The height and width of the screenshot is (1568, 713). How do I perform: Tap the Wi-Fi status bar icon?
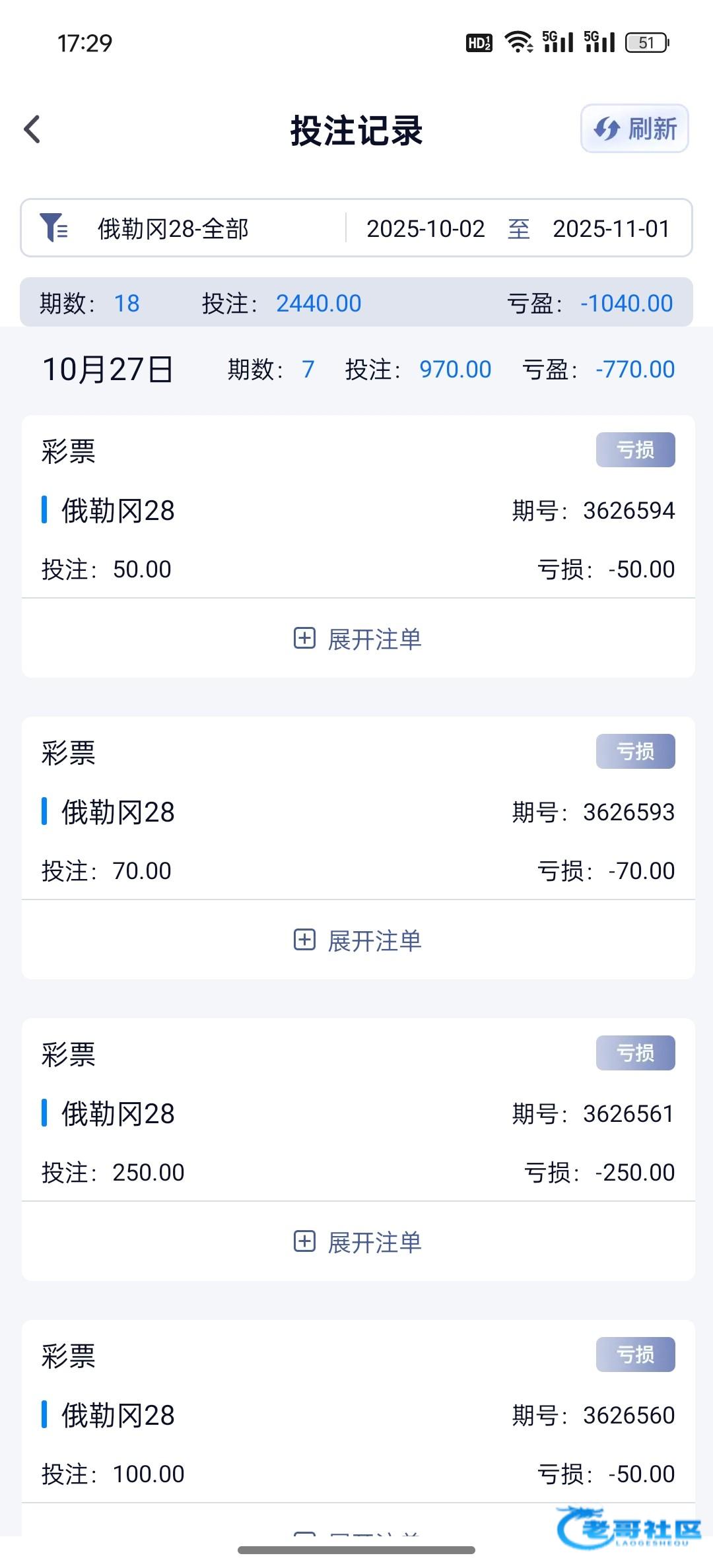click(x=518, y=42)
